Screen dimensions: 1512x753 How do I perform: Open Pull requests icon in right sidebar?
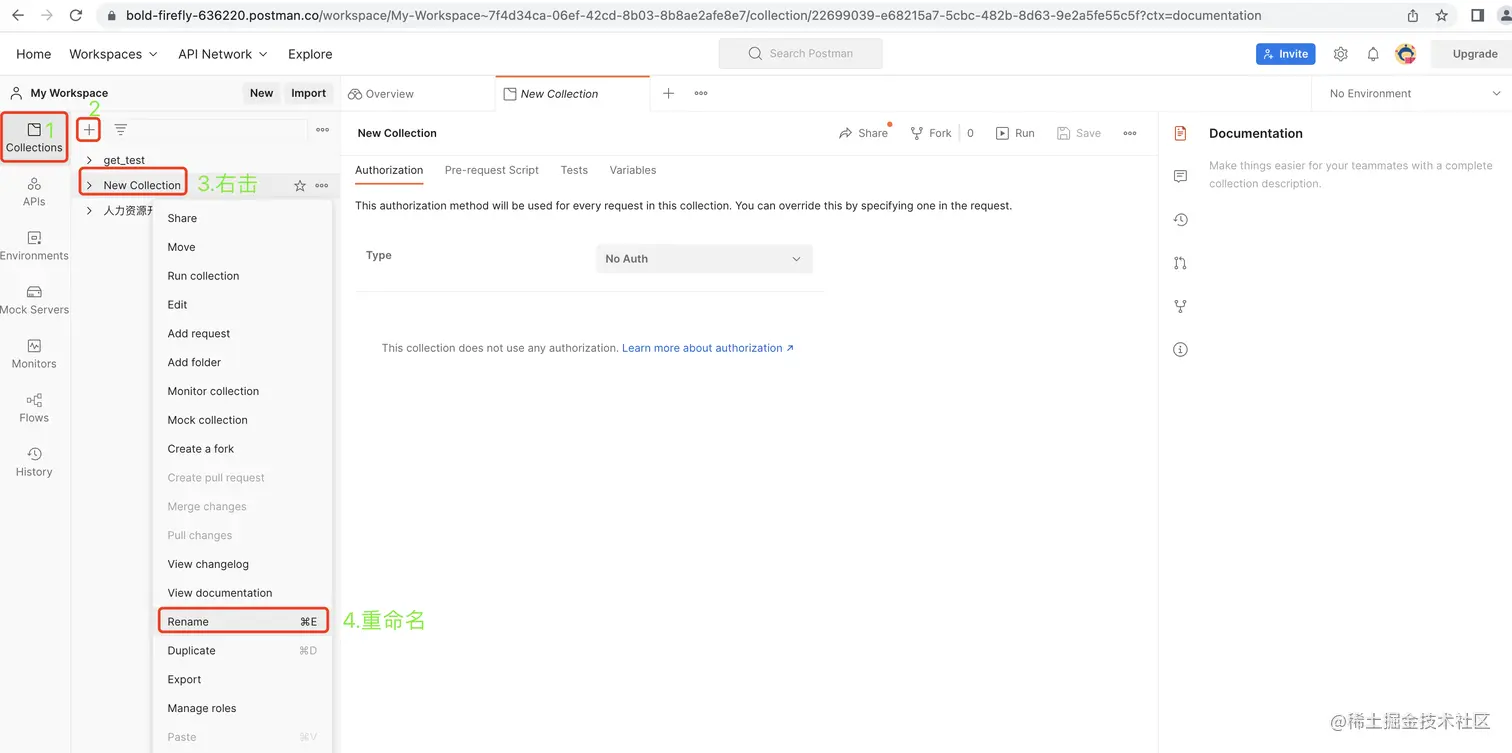coord(1180,263)
